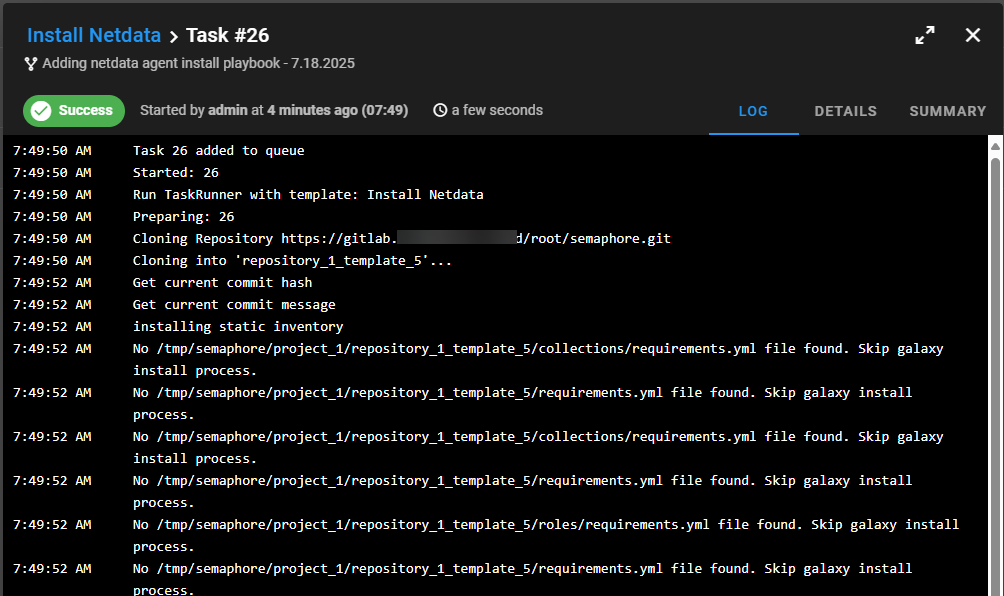1004x596 pixels.
Task: Close the Task #26 dialog
Action: 973,36
